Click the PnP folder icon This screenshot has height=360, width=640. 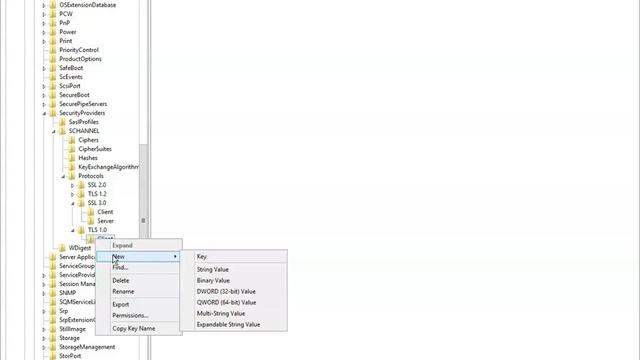pyautogui.click(x=53, y=23)
